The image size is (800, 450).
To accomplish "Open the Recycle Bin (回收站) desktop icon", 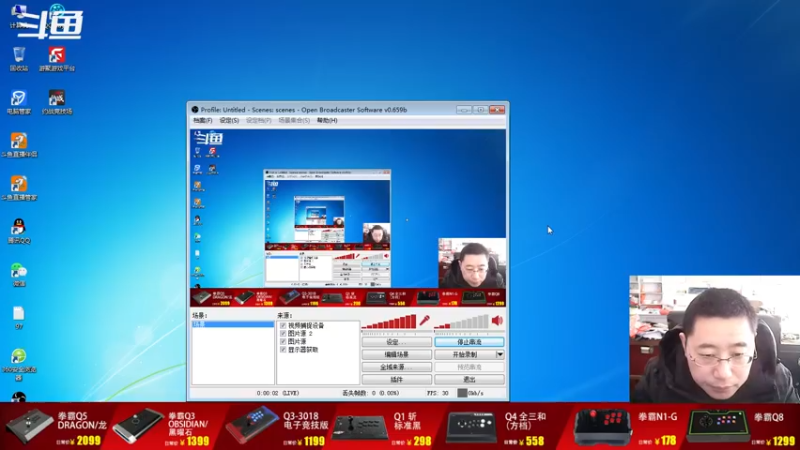I will click(19, 58).
